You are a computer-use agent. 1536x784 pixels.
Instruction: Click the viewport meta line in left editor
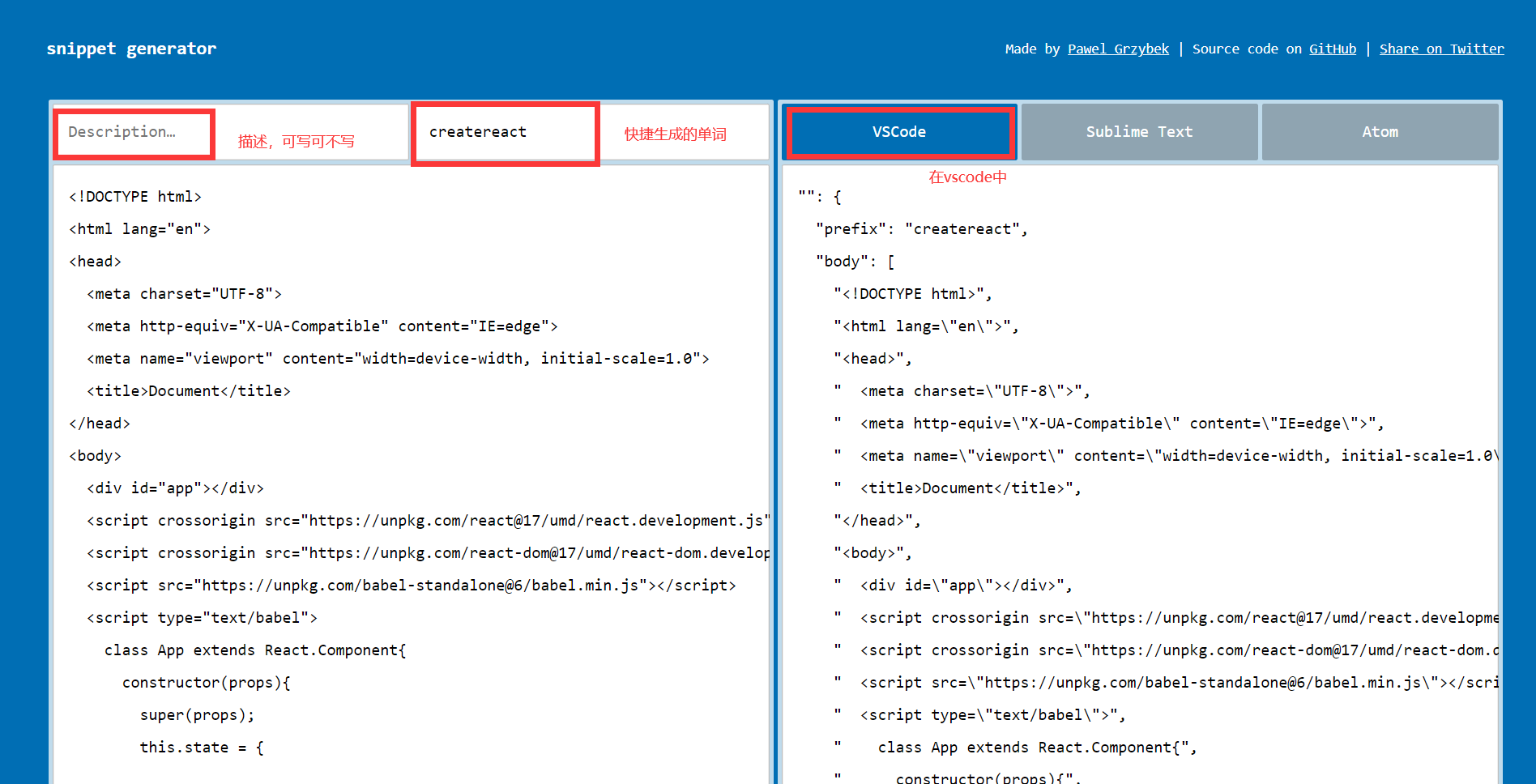pos(398,359)
